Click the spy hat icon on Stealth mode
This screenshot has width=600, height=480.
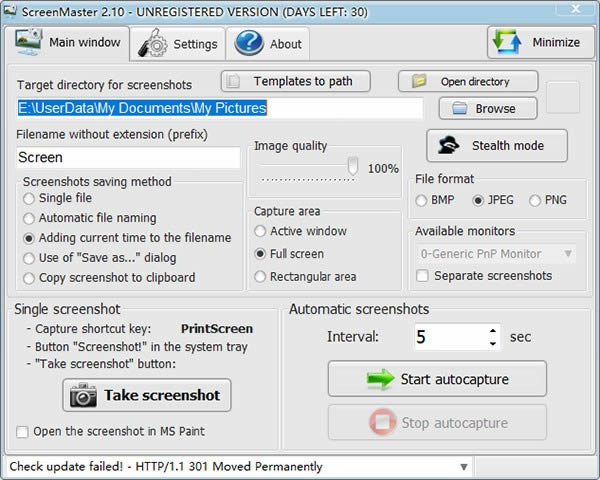click(x=448, y=145)
